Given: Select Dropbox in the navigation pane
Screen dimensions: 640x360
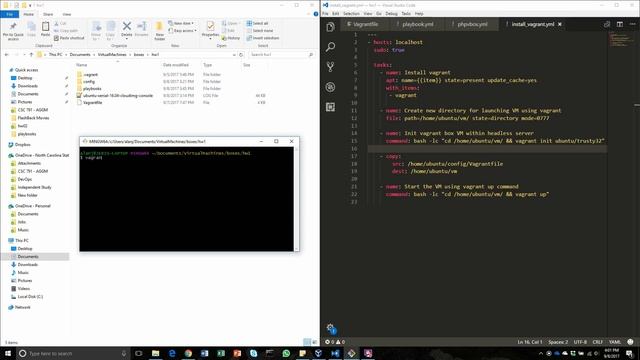Looking at the screenshot, I should 22,144.
